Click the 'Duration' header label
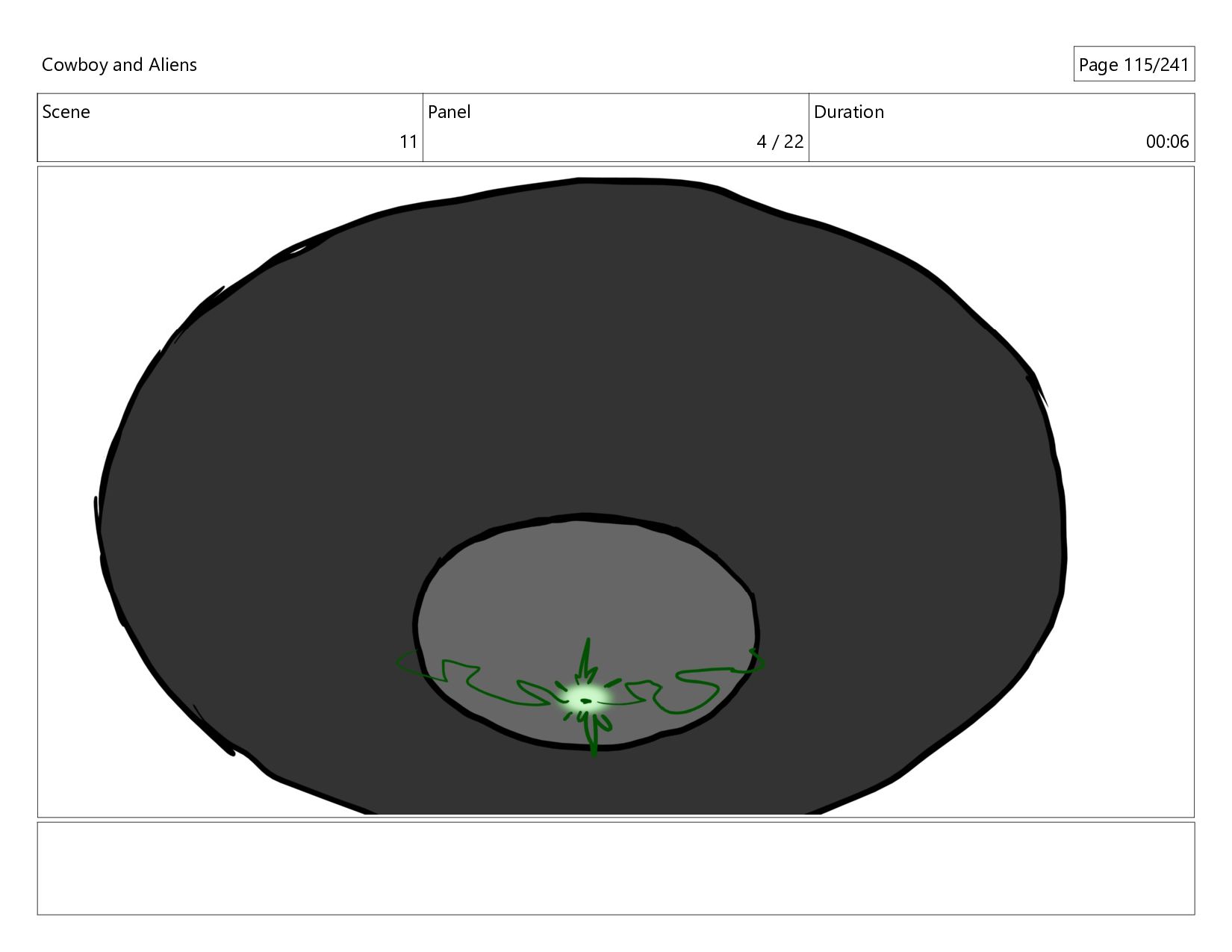 coord(849,112)
